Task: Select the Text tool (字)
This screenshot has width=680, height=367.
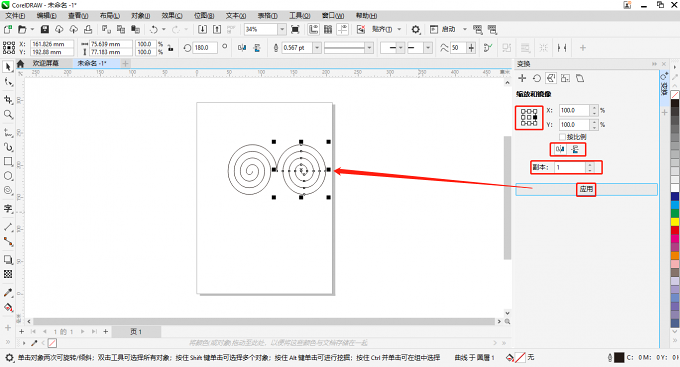Action: 8,209
